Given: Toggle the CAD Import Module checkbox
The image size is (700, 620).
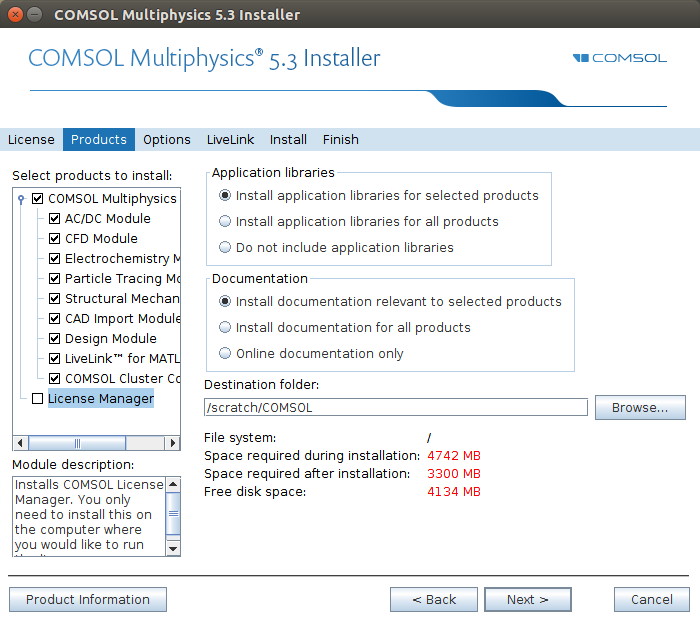Looking at the screenshot, I should pyautogui.click(x=55, y=319).
